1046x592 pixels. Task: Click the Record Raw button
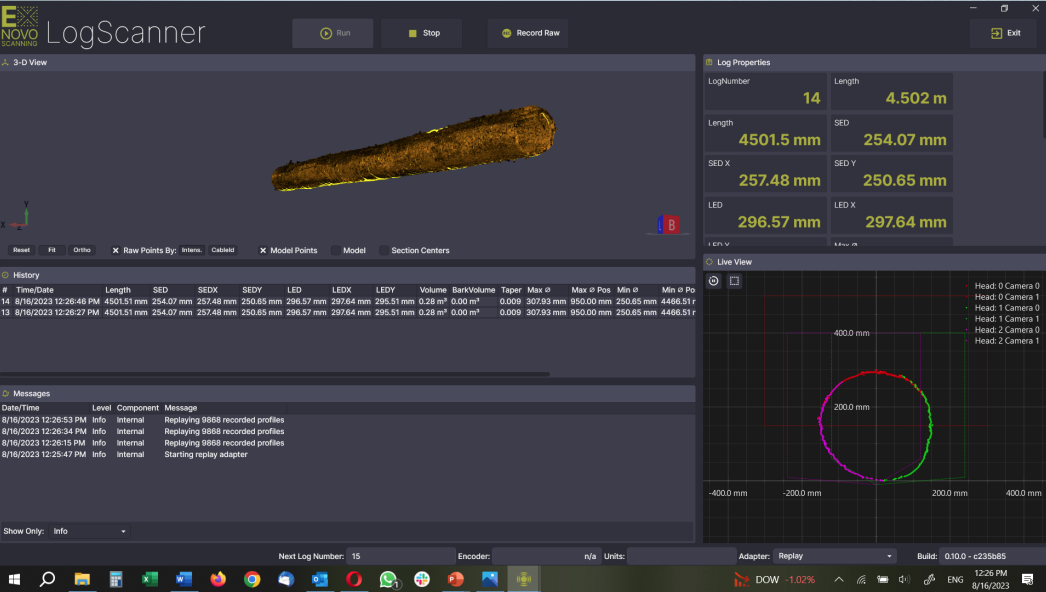(x=528, y=33)
